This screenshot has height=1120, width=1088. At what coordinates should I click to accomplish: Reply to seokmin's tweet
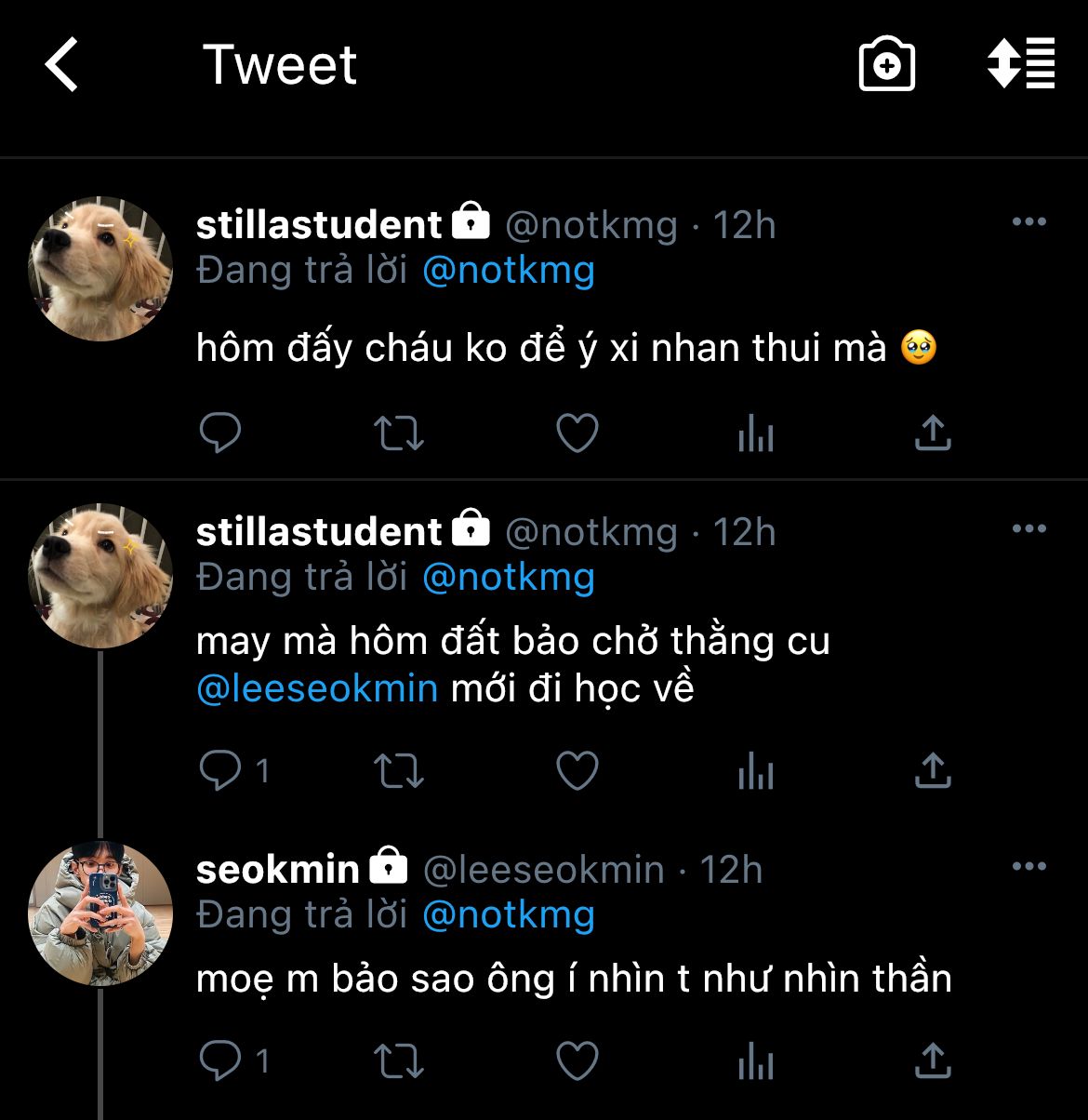tap(220, 1061)
